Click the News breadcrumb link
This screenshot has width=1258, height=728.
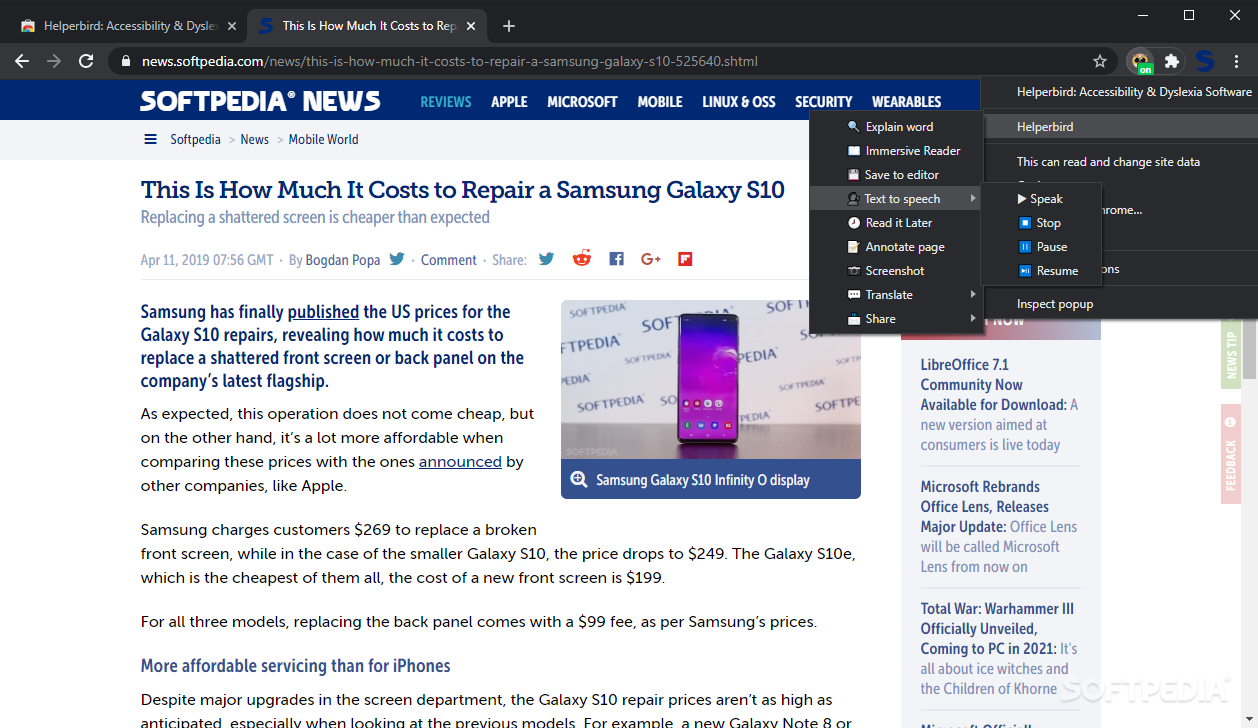pos(254,139)
